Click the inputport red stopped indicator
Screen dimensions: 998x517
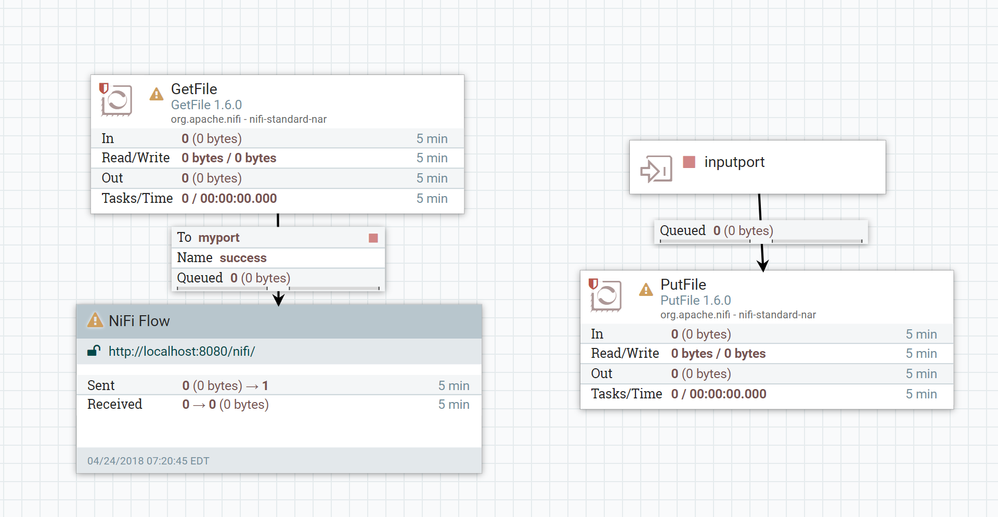[689, 162]
